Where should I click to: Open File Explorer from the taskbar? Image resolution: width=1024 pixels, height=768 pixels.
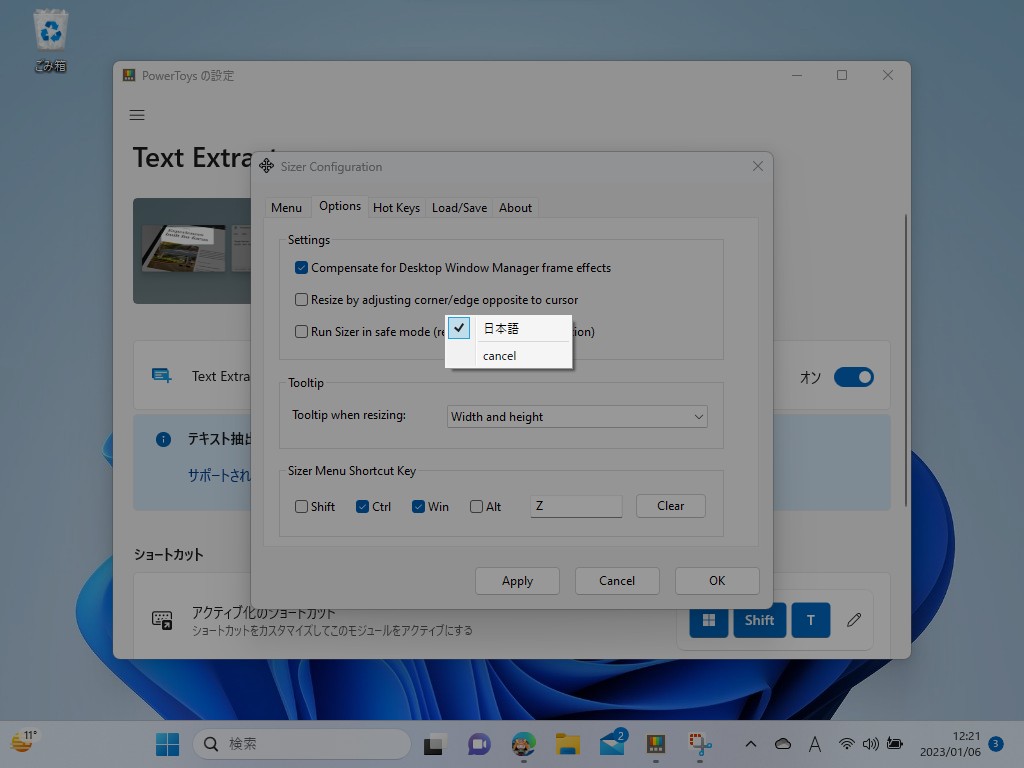pyautogui.click(x=568, y=744)
